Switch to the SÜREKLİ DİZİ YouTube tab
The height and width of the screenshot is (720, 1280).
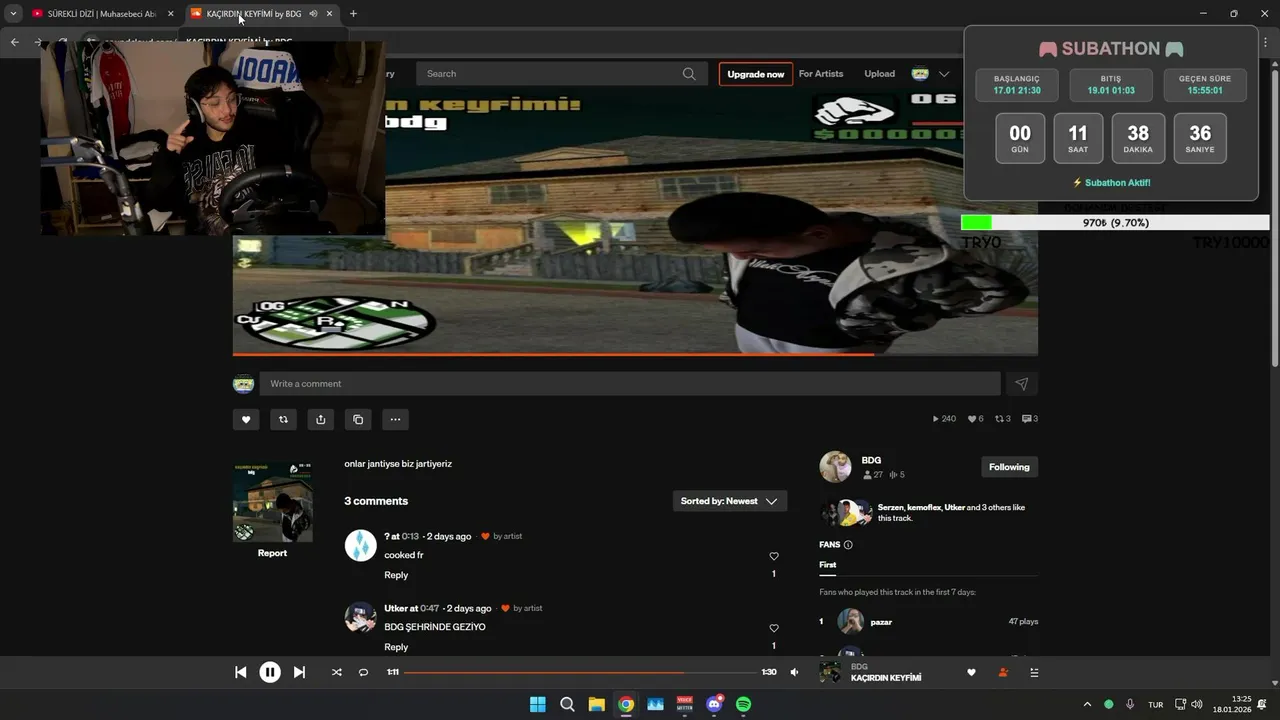coord(100,14)
